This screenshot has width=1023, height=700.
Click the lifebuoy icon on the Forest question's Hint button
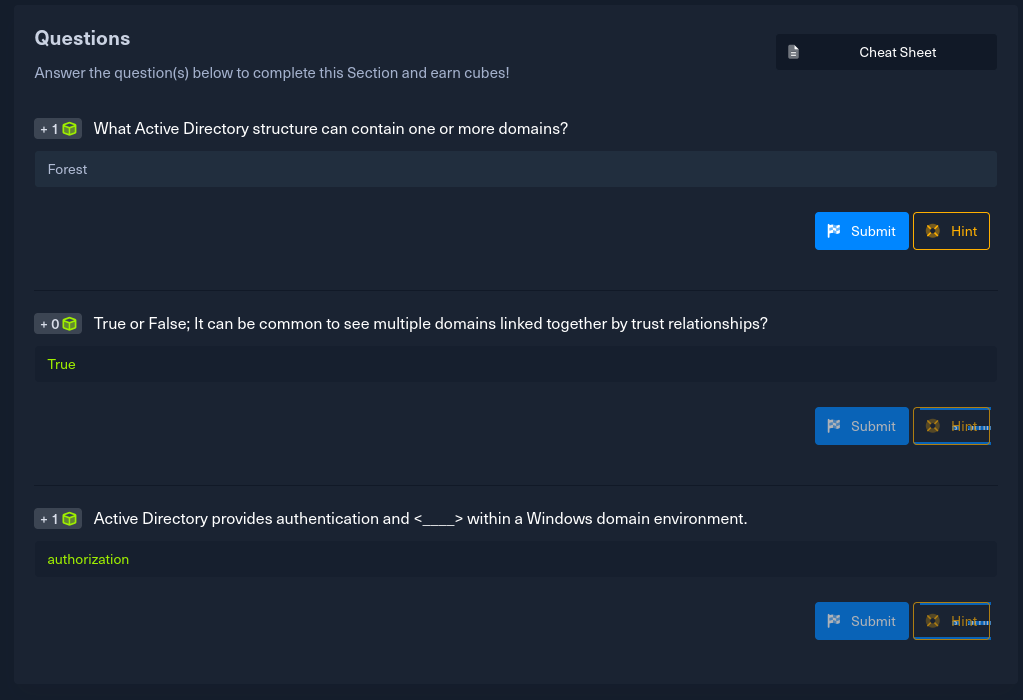(x=933, y=231)
